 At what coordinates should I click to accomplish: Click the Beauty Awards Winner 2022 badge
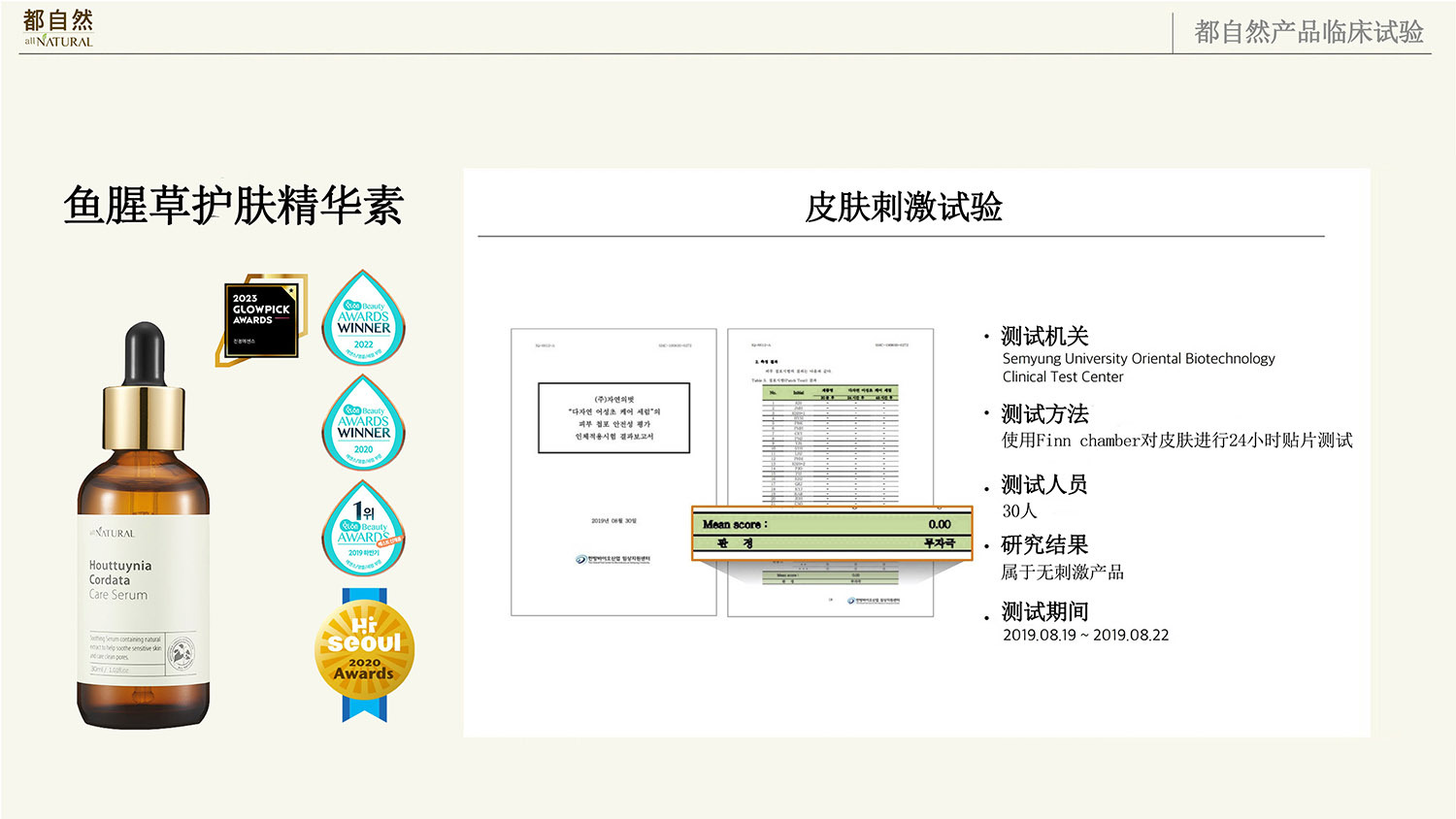[x=363, y=318]
